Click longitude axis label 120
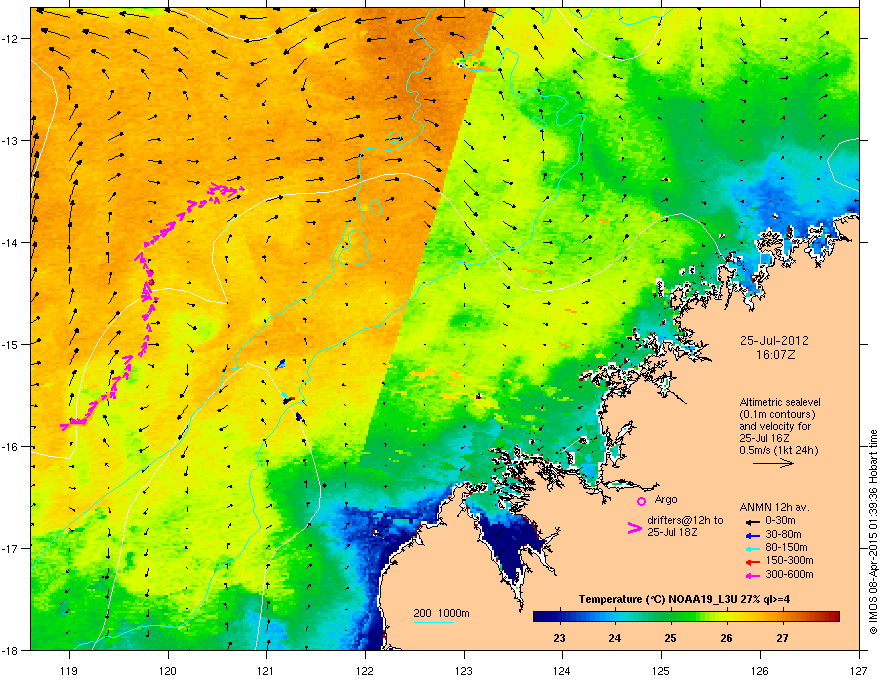 tap(168, 670)
